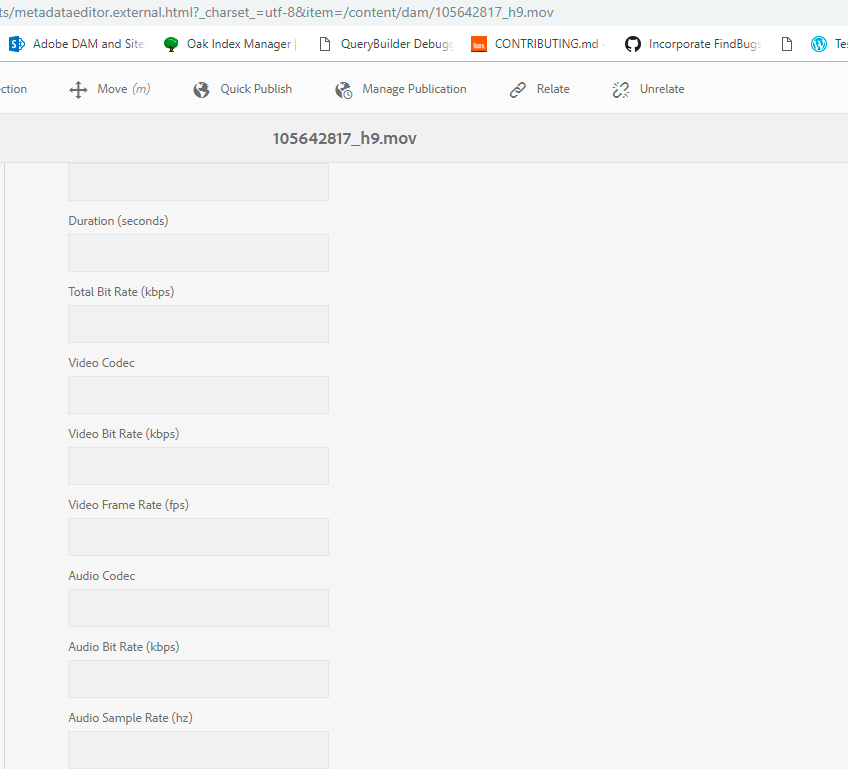Click the Quick Publish globe icon
This screenshot has height=769, width=848.
[201, 90]
